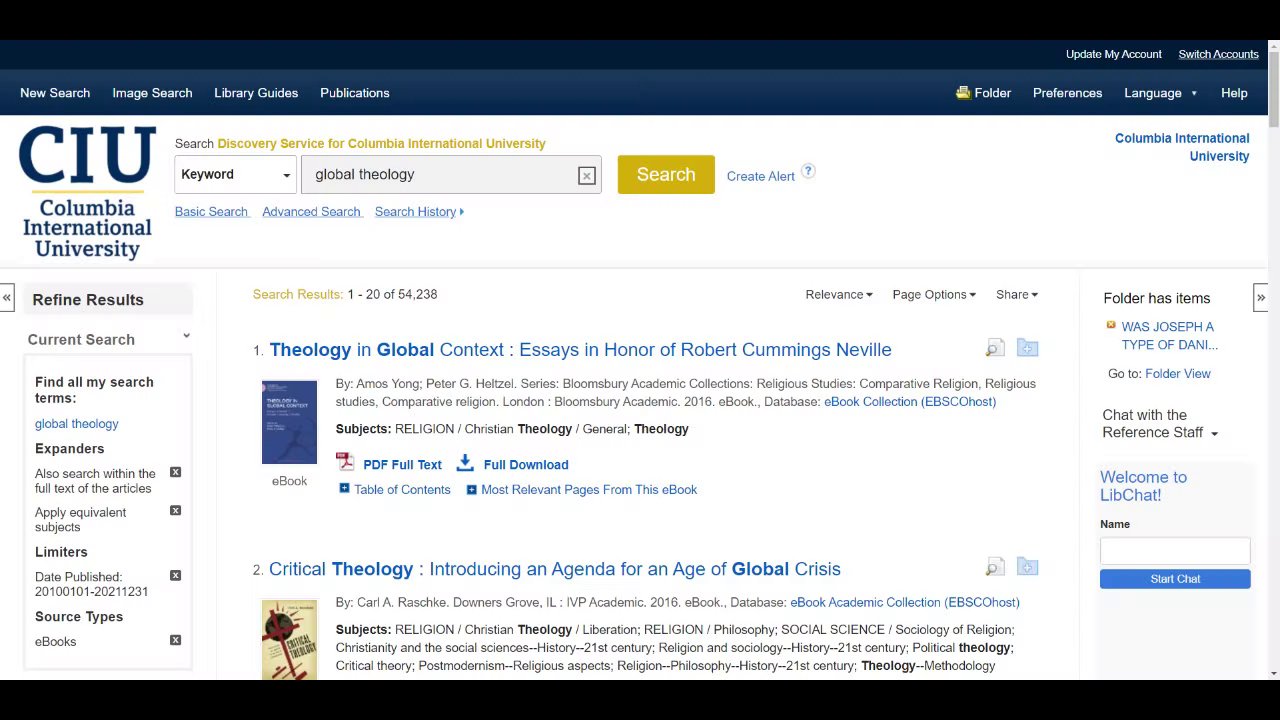This screenshot has width=1280, height=720.
Task: Open the Relevance sort dropdown
Action: tap(839, 295)
